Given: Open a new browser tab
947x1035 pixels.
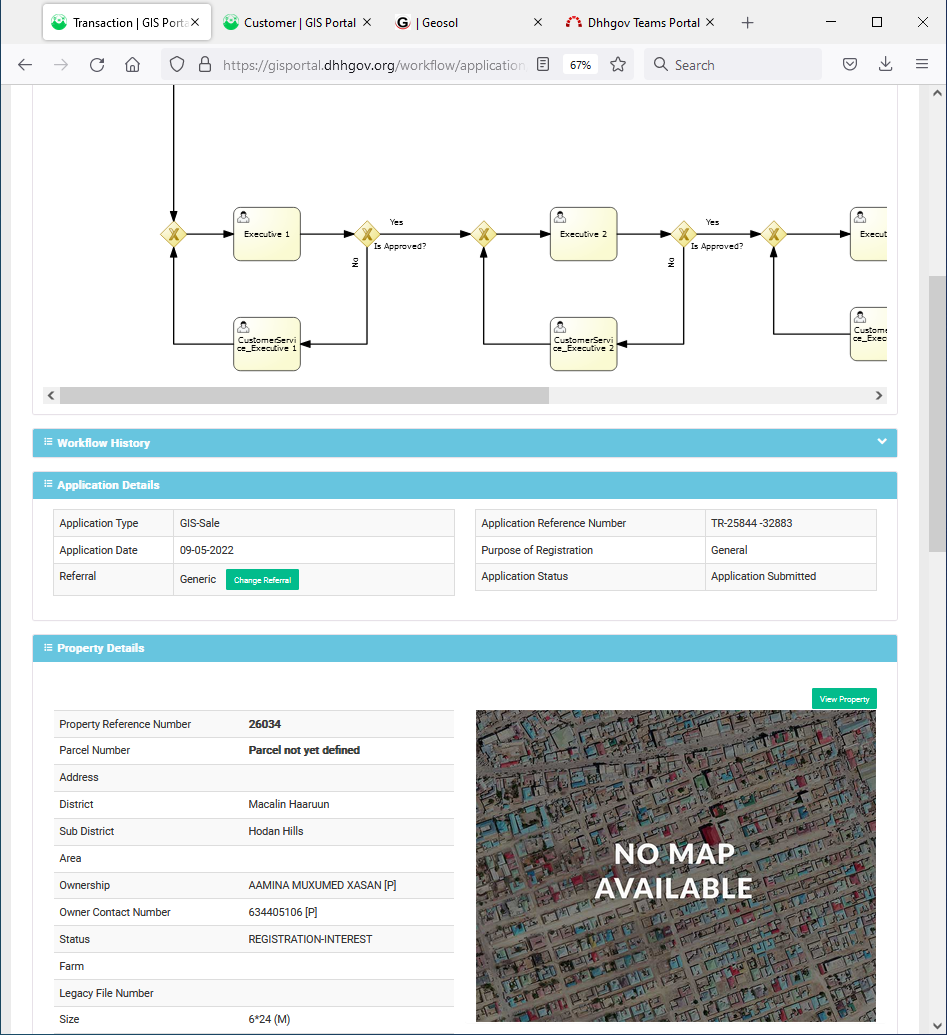Looking at the screenshot, I should click(x=747, y=23).
